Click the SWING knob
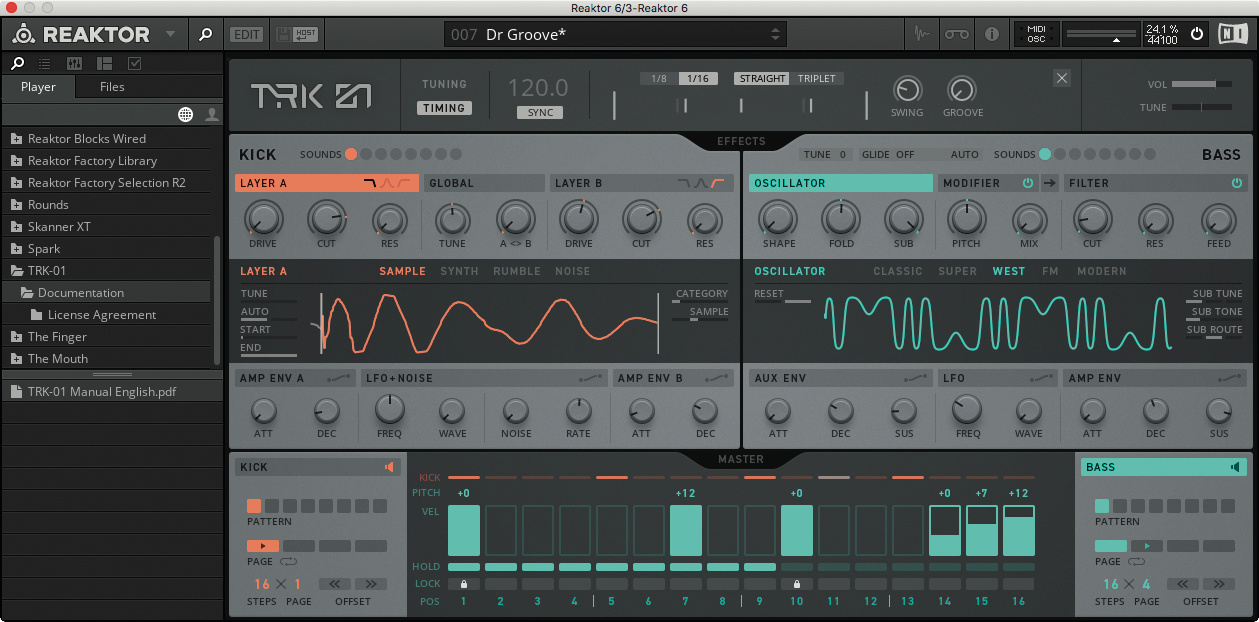Image resolution: width=1259 pixels, height=622 pixels. (x=906, y=90)
